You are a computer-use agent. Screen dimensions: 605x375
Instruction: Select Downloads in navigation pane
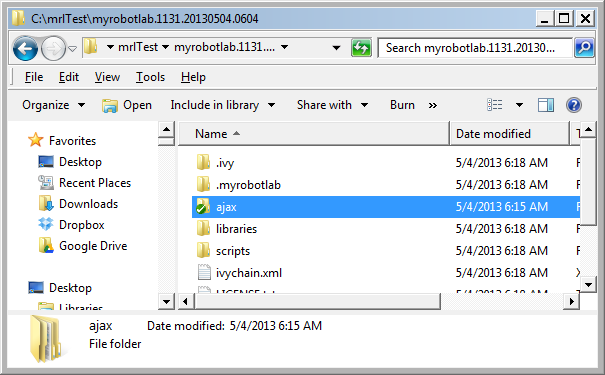pos(88,204)
